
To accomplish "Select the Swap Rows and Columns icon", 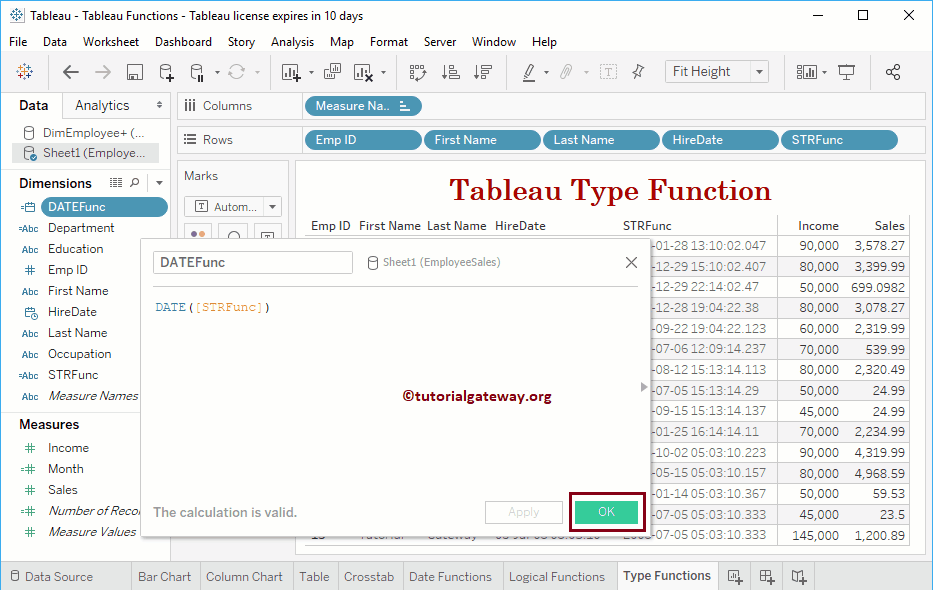I will point(417,71).
